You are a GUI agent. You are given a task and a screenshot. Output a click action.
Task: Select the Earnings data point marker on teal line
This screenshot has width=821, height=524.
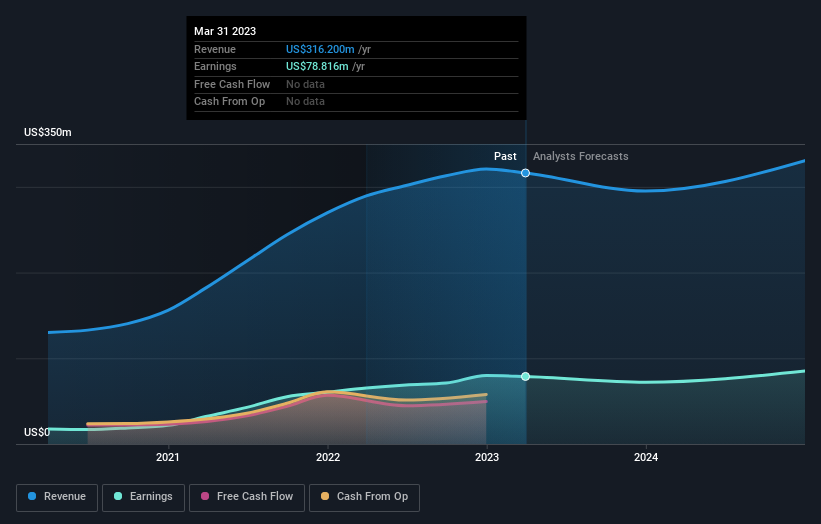pos(525,376)
